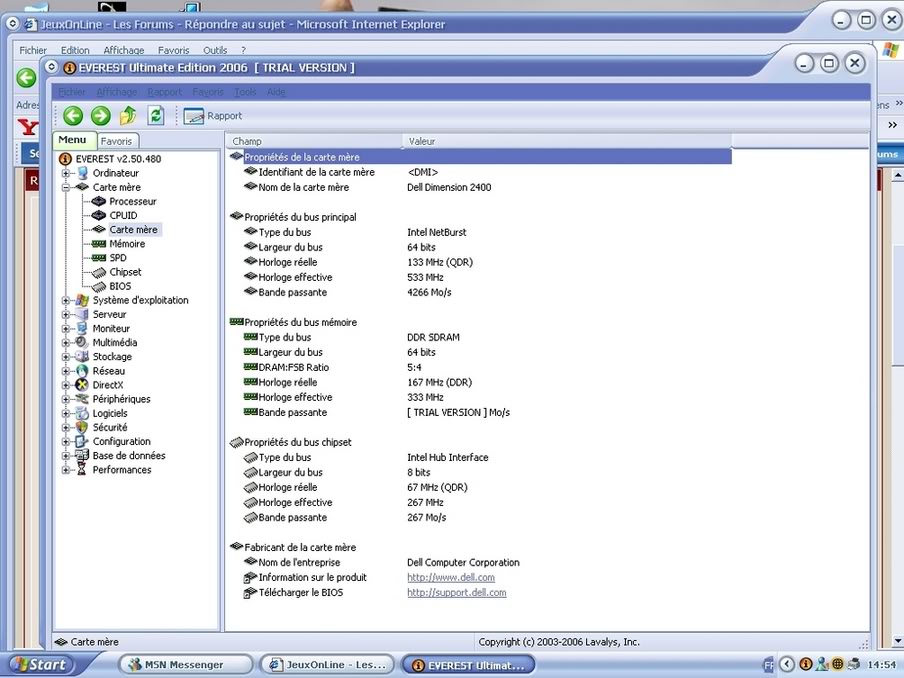Image resolution: width=904 pixels, height=678 pixels.
Task: Click the Stockage disk icon
Action: (82, 357)
